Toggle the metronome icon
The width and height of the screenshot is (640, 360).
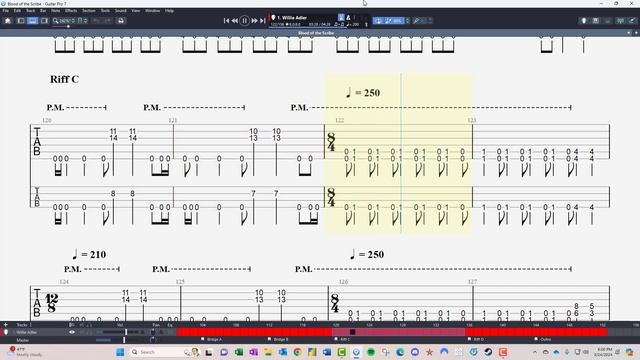pos(348,18)
